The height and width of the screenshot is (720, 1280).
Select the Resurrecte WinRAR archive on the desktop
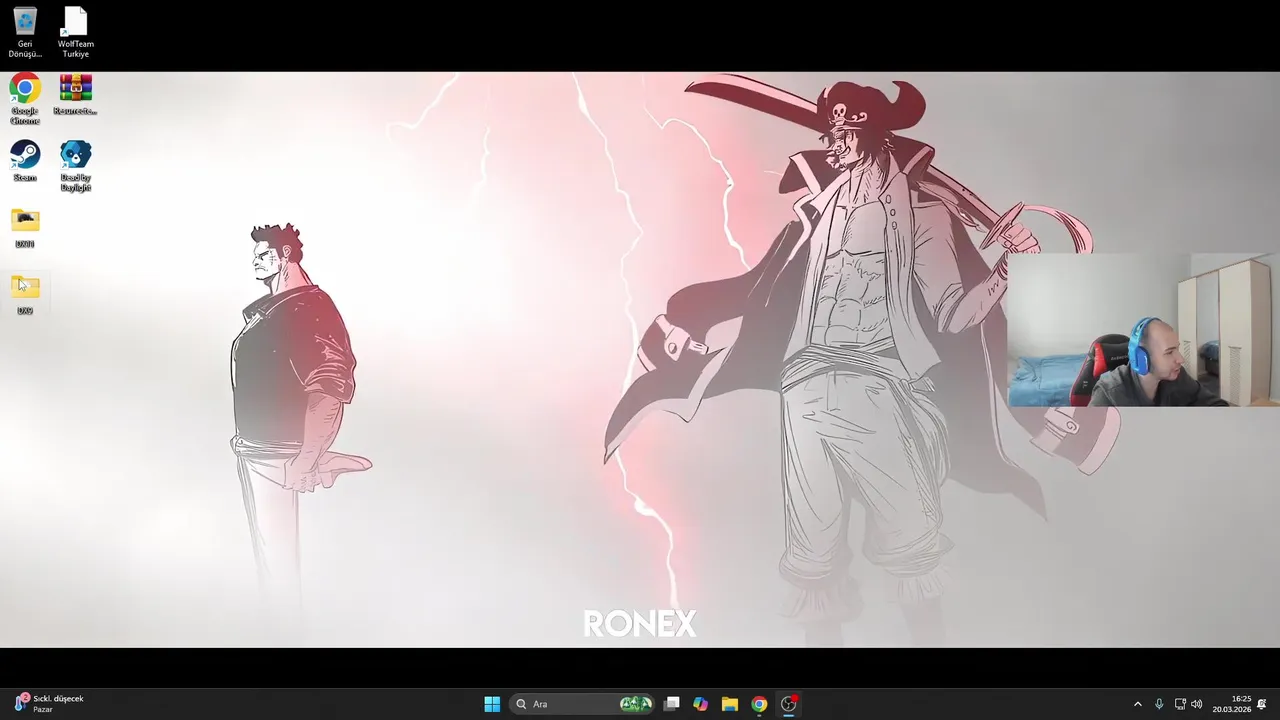pyautogui.click(x=75, y=95)
